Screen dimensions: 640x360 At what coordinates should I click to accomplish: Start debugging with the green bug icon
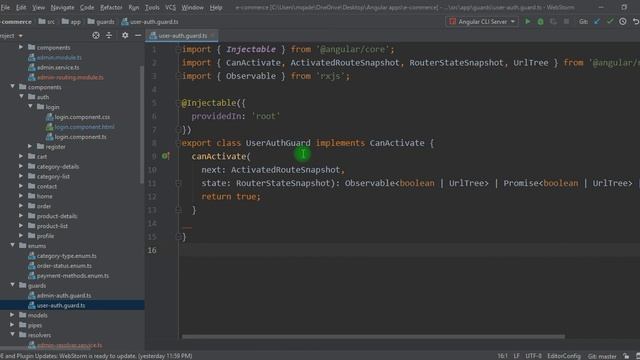pos(540,22)
